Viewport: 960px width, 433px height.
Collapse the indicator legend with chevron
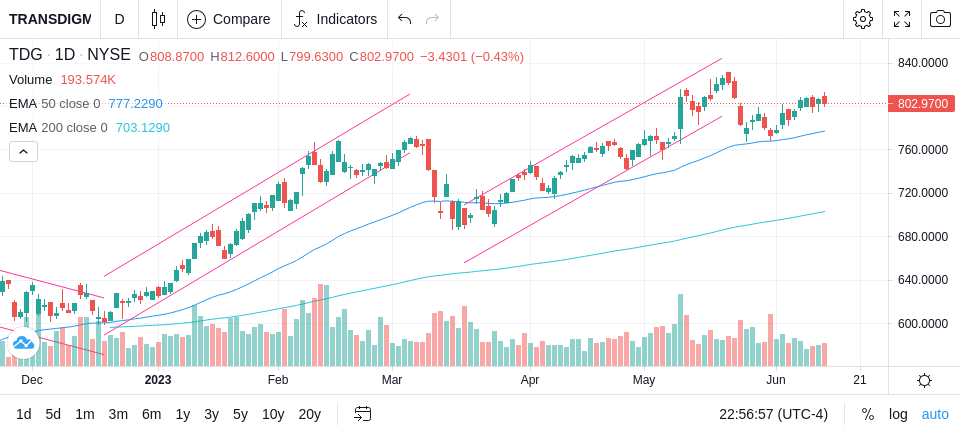coord(23,151)
